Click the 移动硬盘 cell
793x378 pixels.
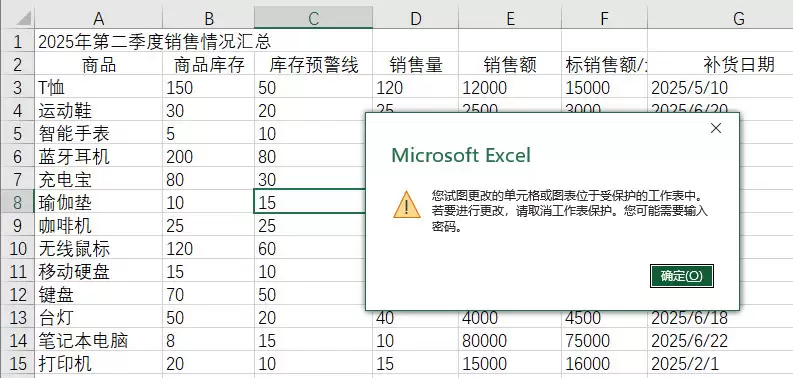tap(99, 272)
